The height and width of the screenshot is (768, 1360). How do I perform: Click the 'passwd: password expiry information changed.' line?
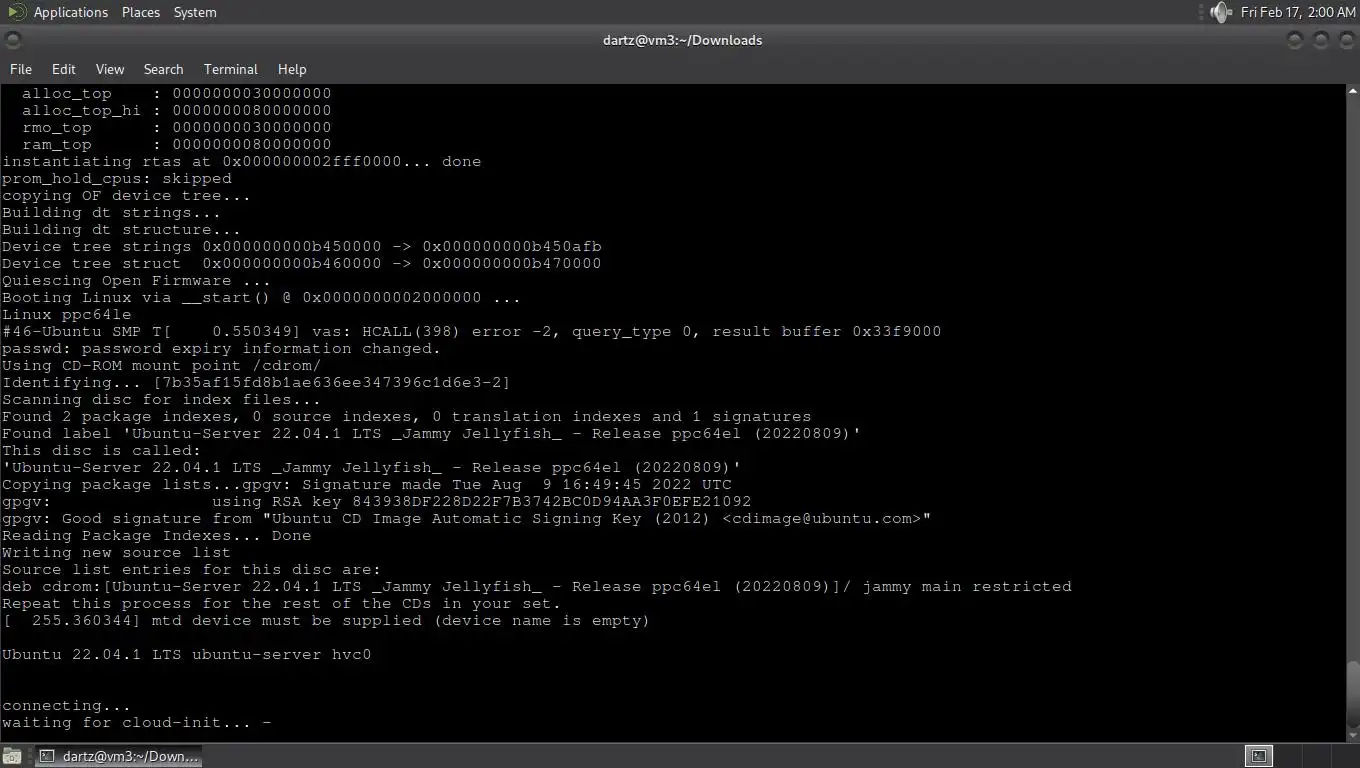point(221,348)
